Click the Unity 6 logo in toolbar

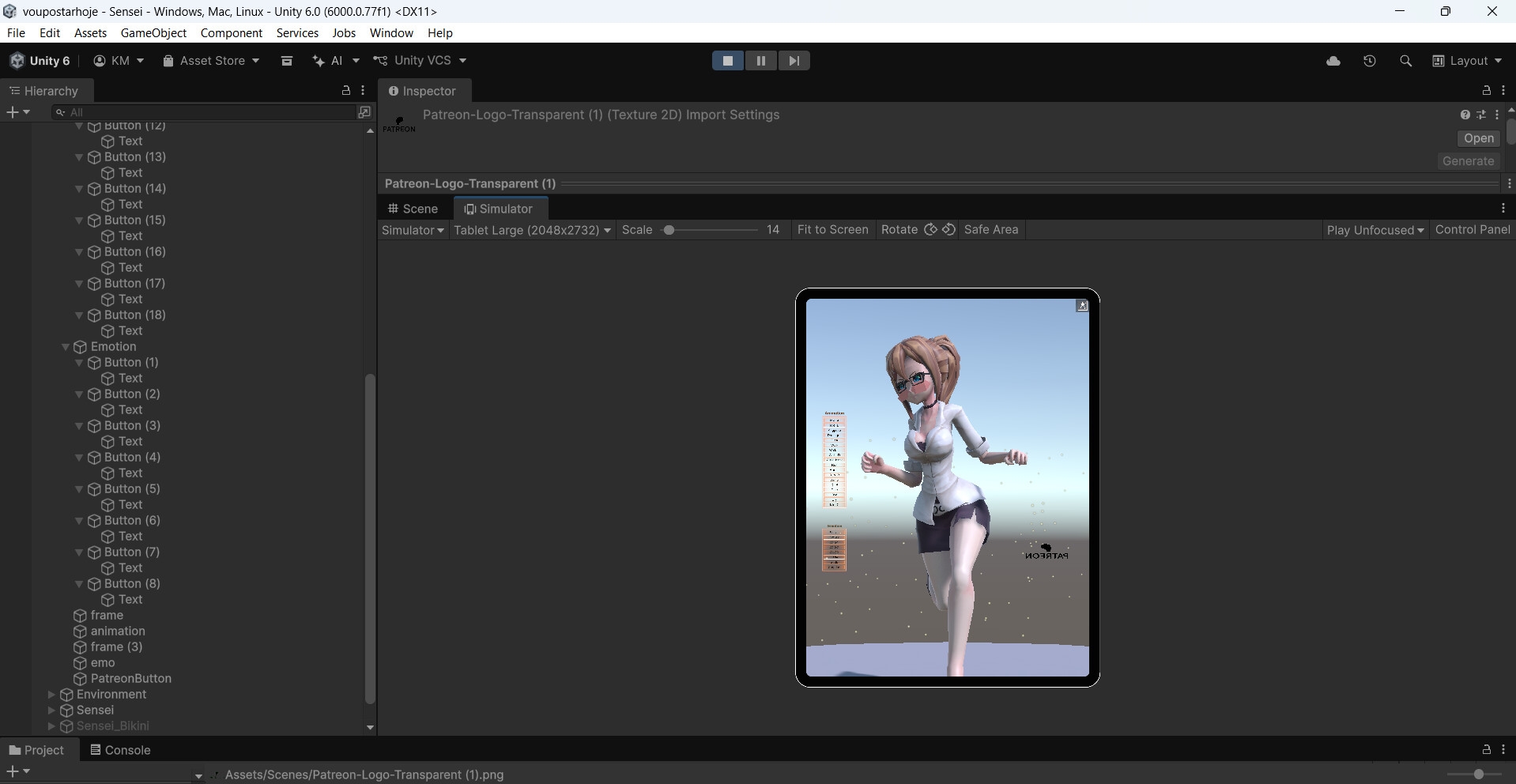[17, 61]
